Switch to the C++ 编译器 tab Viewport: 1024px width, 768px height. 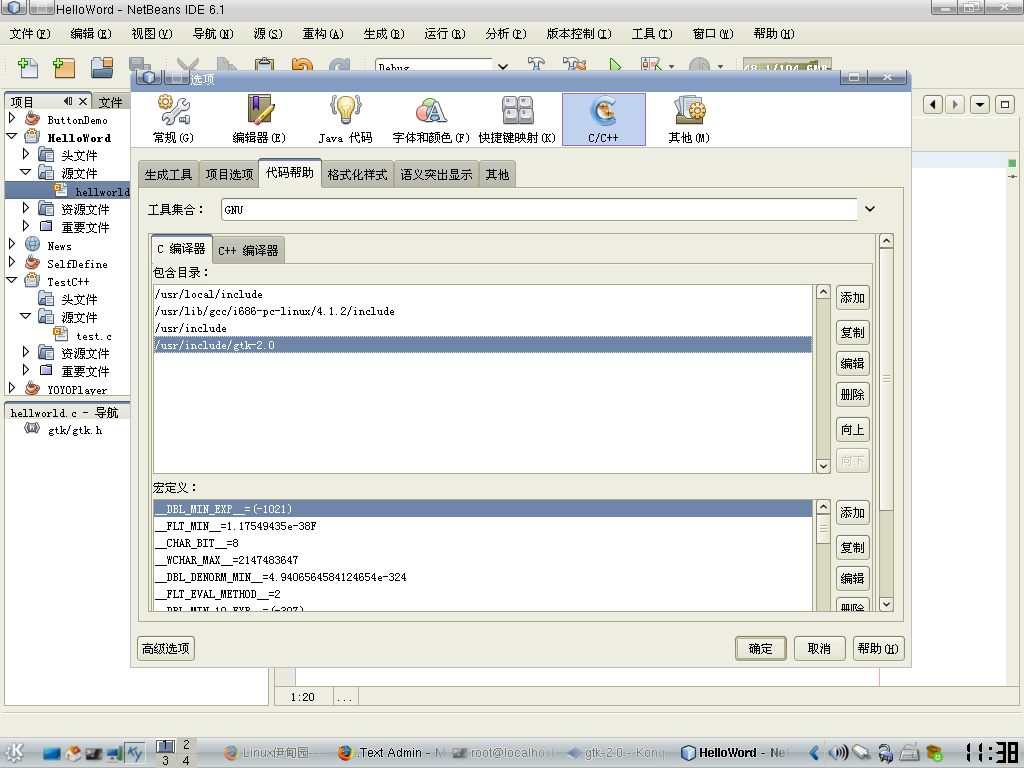[x=248, y=250]
